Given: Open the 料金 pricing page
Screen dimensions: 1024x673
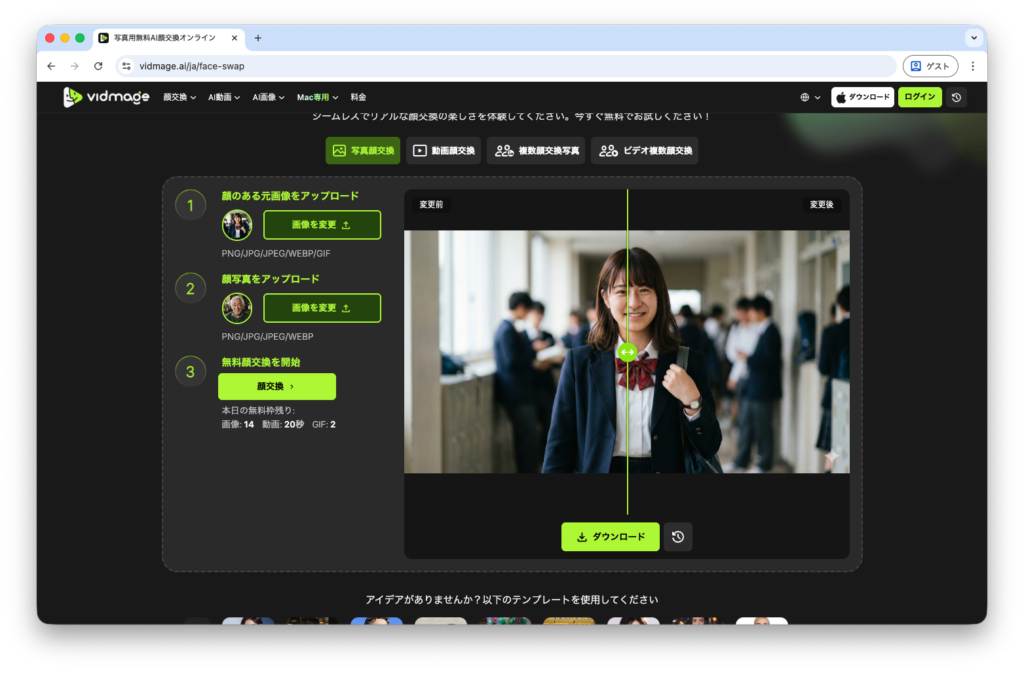Looking at the screenshot, I should 358,97.
